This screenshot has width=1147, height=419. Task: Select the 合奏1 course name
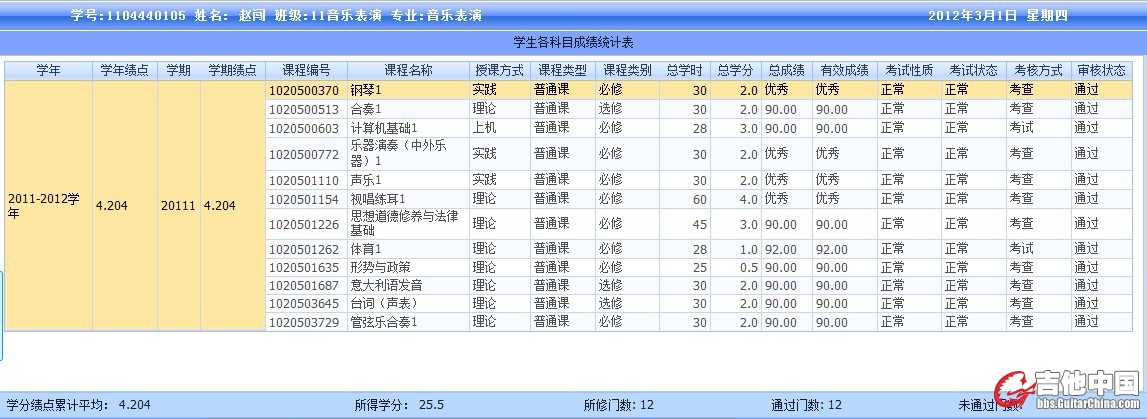[x=366, y=109]
